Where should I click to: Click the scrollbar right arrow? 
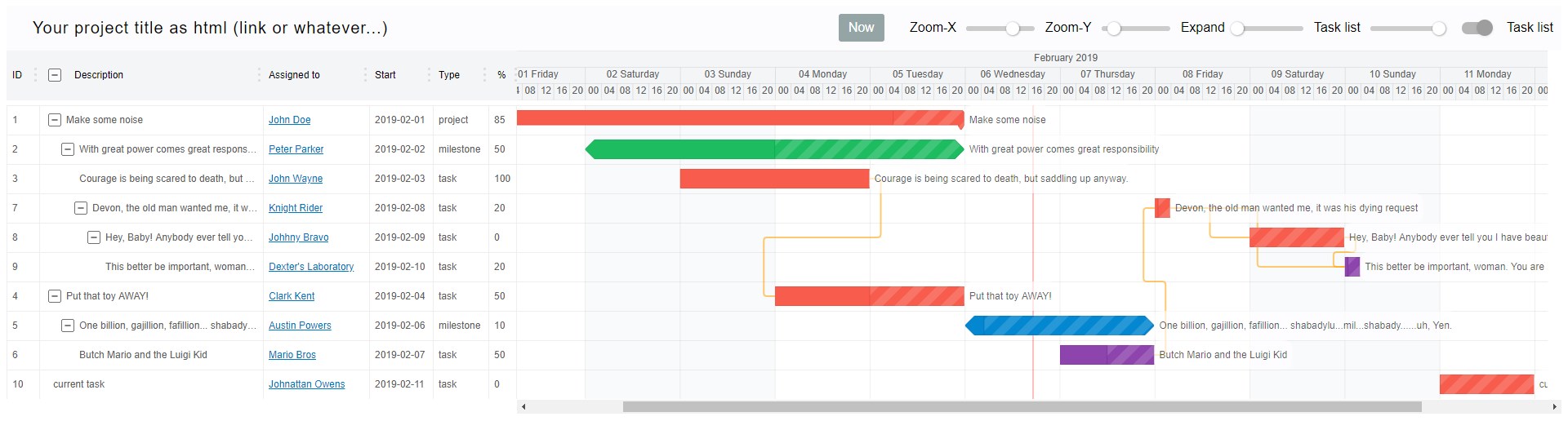(x=1554, y=406)
